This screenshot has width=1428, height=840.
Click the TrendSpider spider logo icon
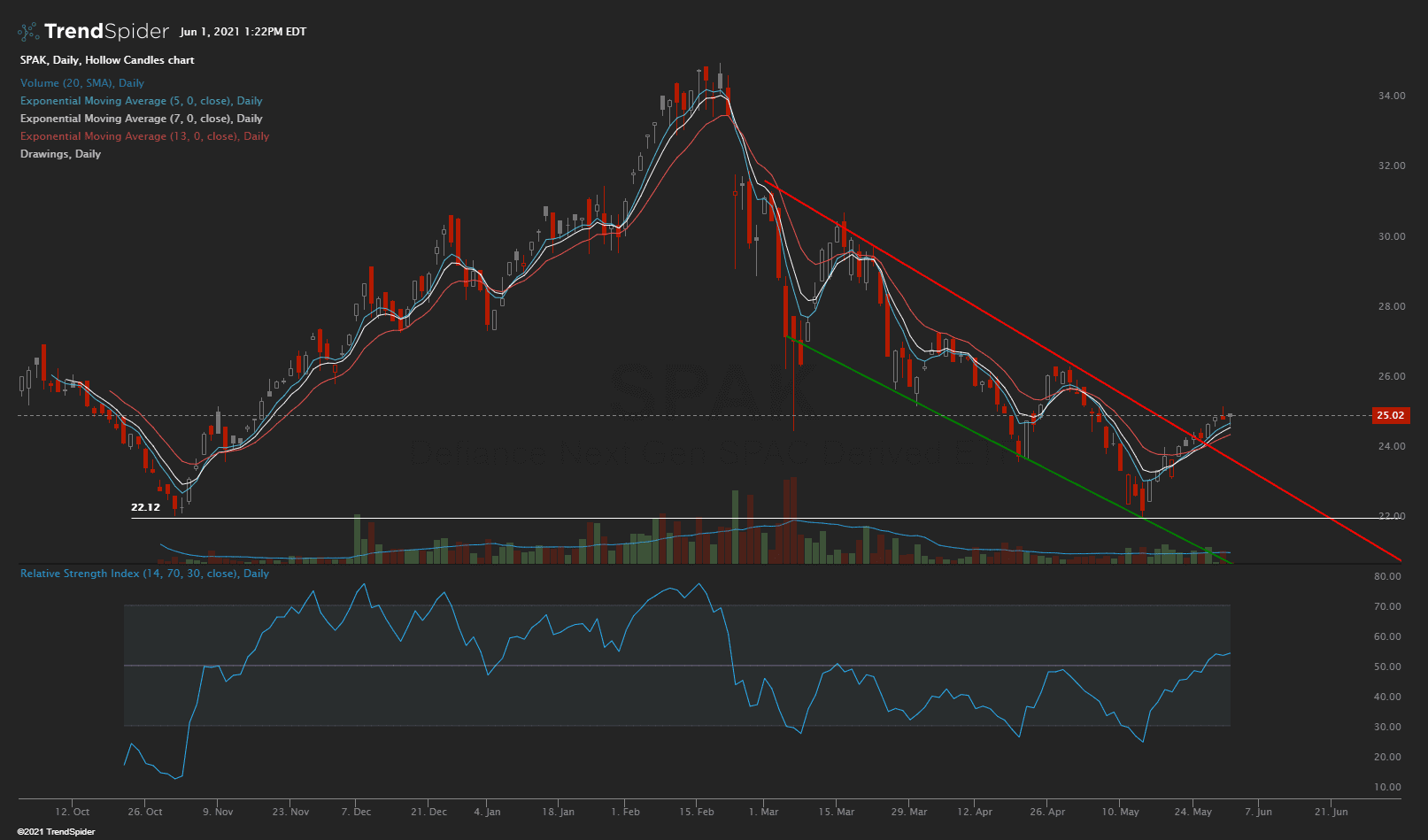pos(28,32)
